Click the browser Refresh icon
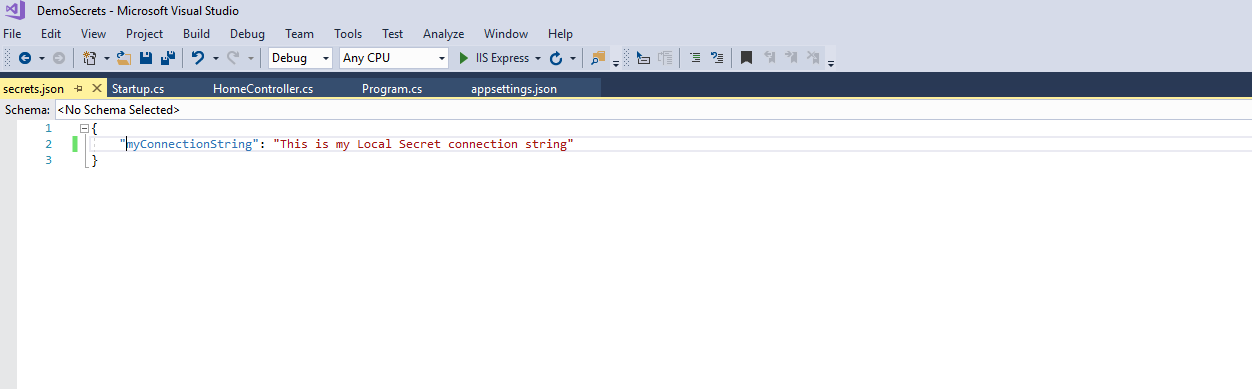 click(x=556, y=58)
